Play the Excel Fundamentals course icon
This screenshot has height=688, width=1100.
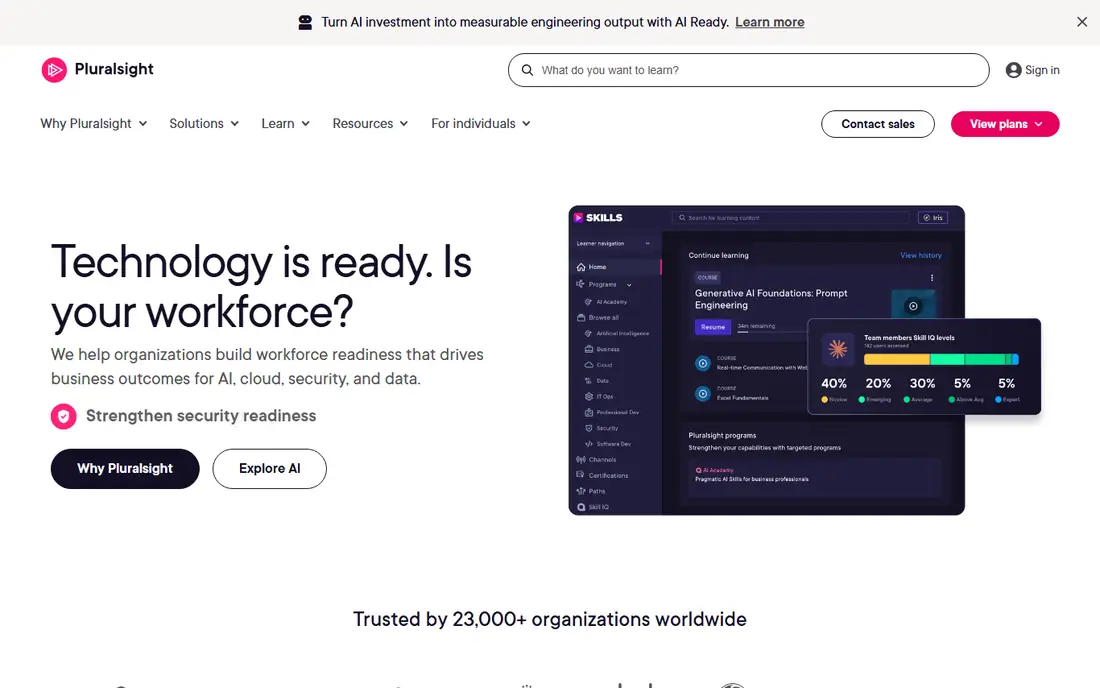click(703, 393)
